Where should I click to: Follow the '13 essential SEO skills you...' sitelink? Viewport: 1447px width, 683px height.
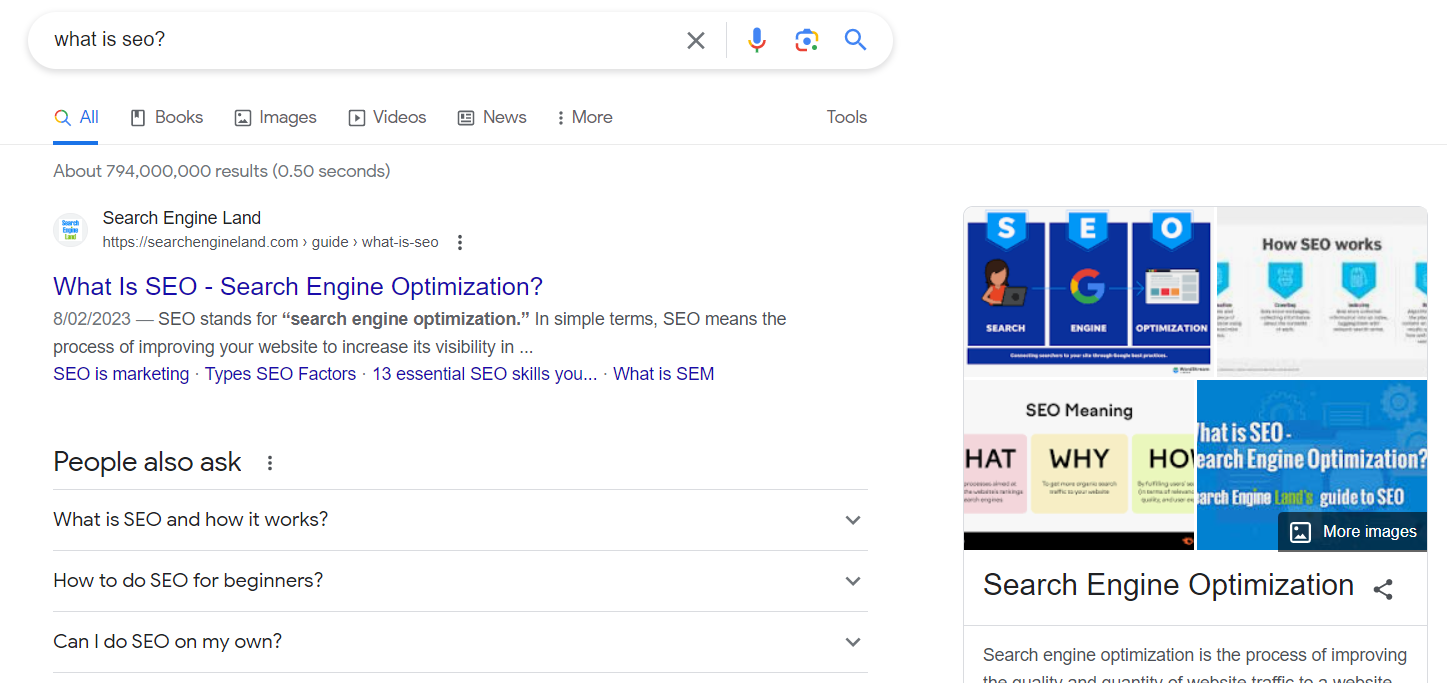(x=485, y=374)
